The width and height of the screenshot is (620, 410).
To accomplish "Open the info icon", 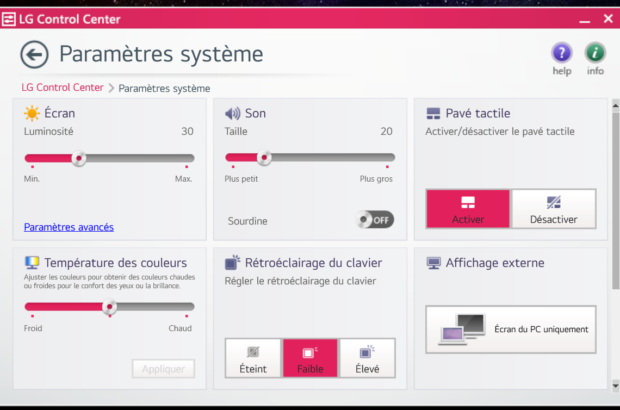I will pos(595,53).
